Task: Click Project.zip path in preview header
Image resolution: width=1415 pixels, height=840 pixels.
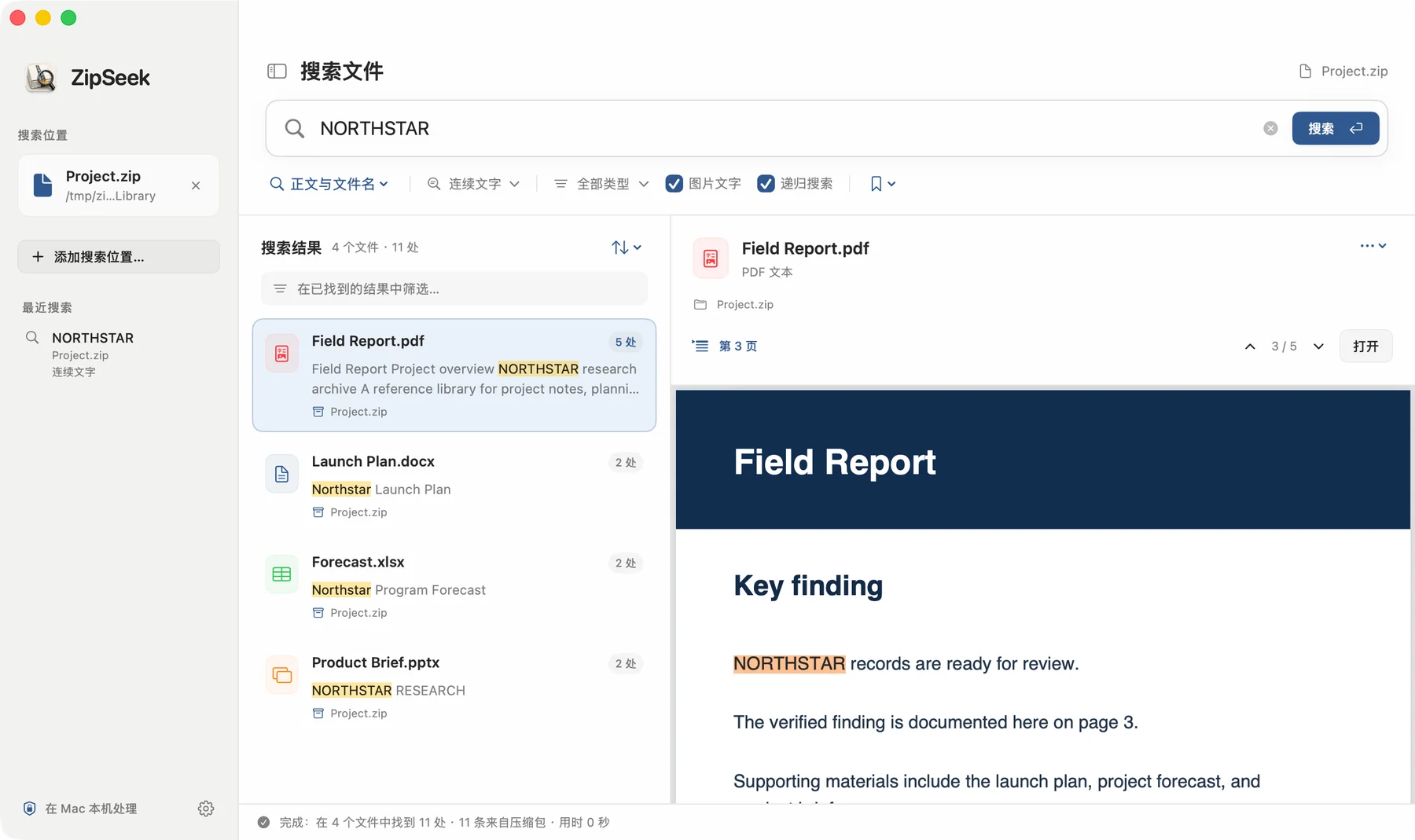Action: pyautogui.click(x=745, y=305)
